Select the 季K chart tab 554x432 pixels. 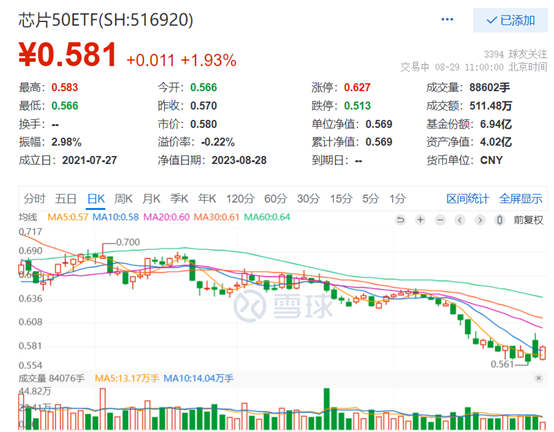pos(179,199)
